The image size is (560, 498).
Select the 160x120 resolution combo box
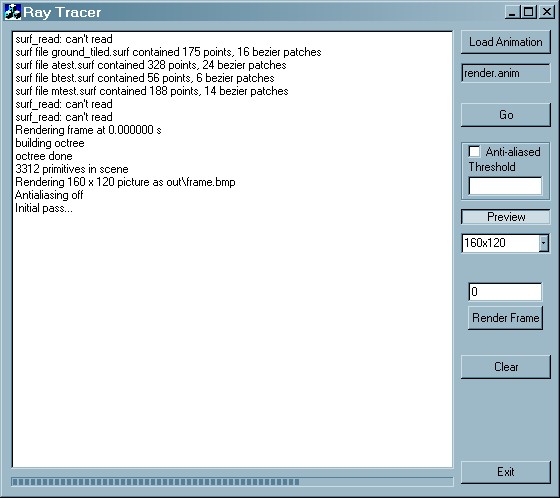505,243
